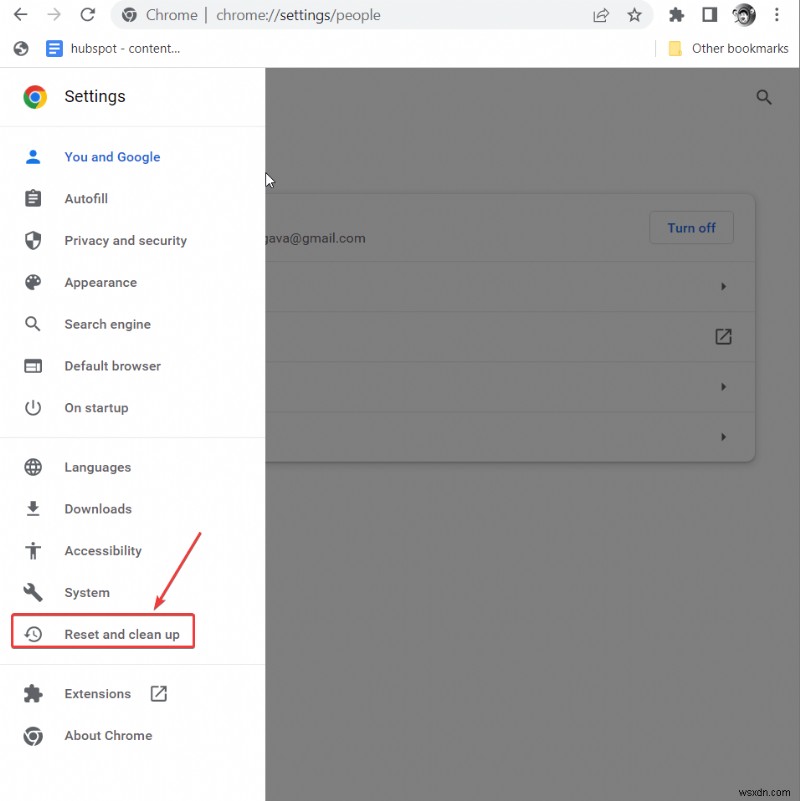Screen dimensions: 800x801
Task: Click the Turn off button
Action: pos(691,227)
